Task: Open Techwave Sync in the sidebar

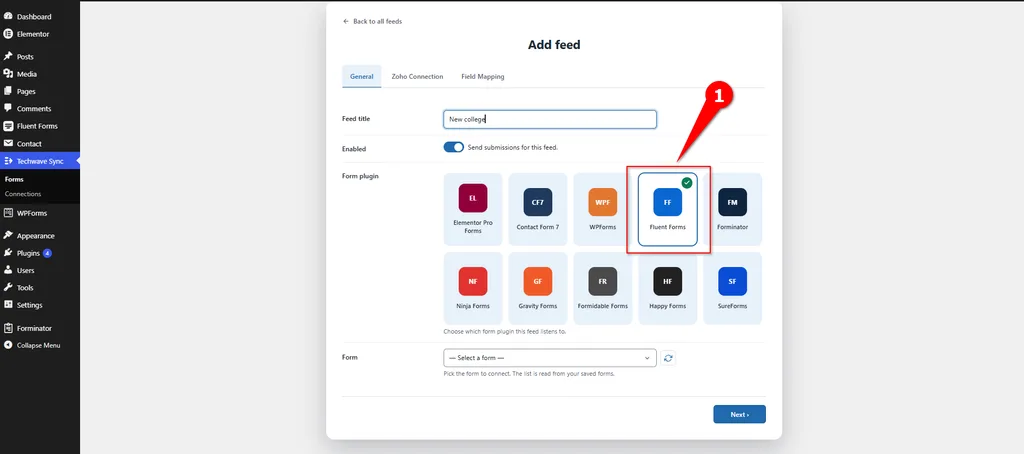Action: [x=40, y=161]
